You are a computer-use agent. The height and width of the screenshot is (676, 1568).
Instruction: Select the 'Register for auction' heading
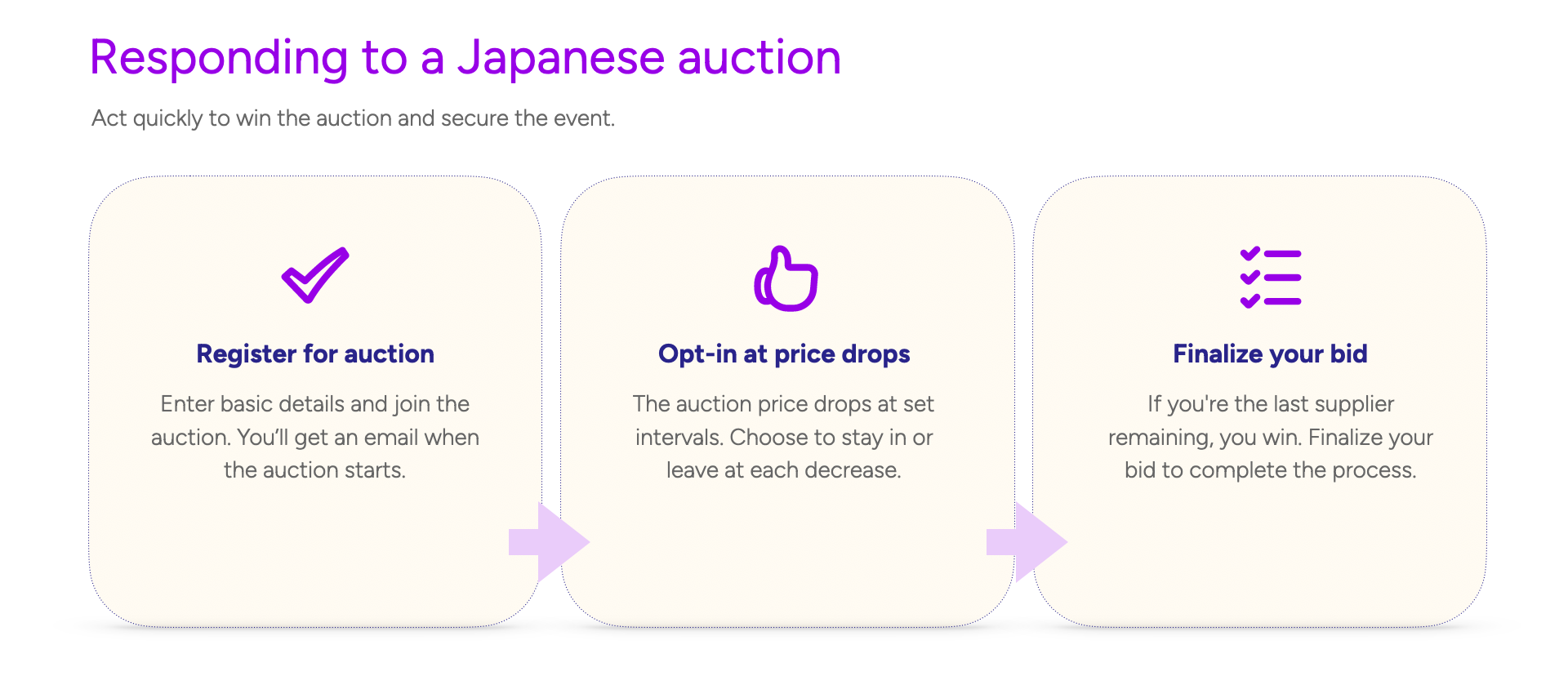315,354
